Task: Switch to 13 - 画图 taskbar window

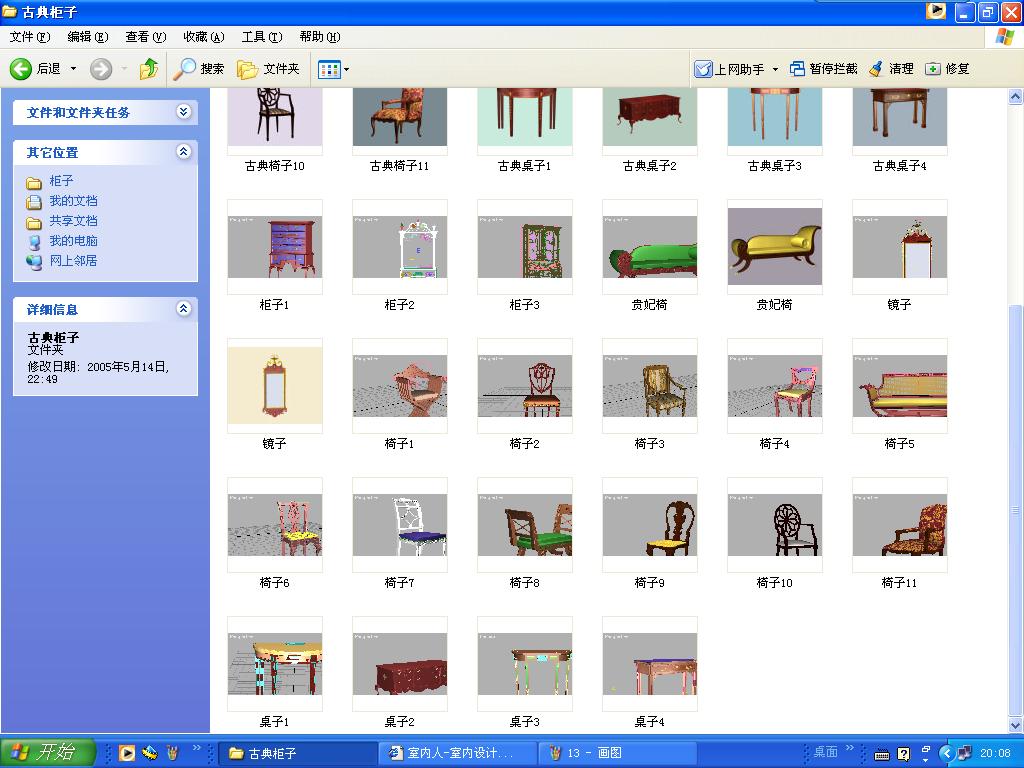Action: tap(617, 753)
